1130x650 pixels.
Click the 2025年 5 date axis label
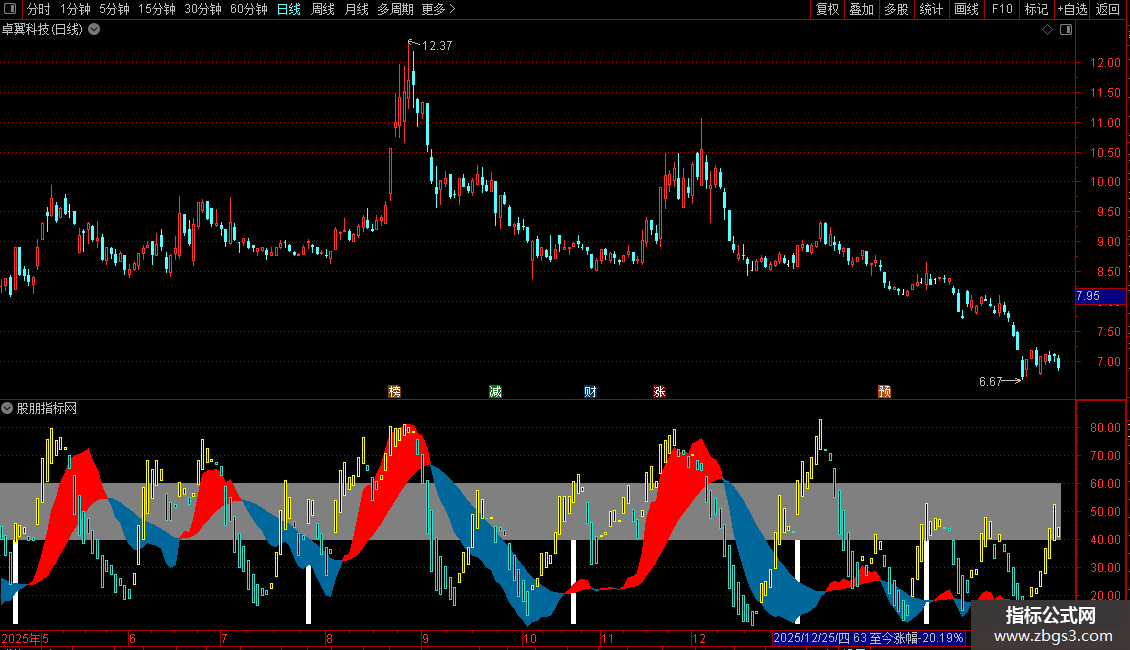pos(25,638)
